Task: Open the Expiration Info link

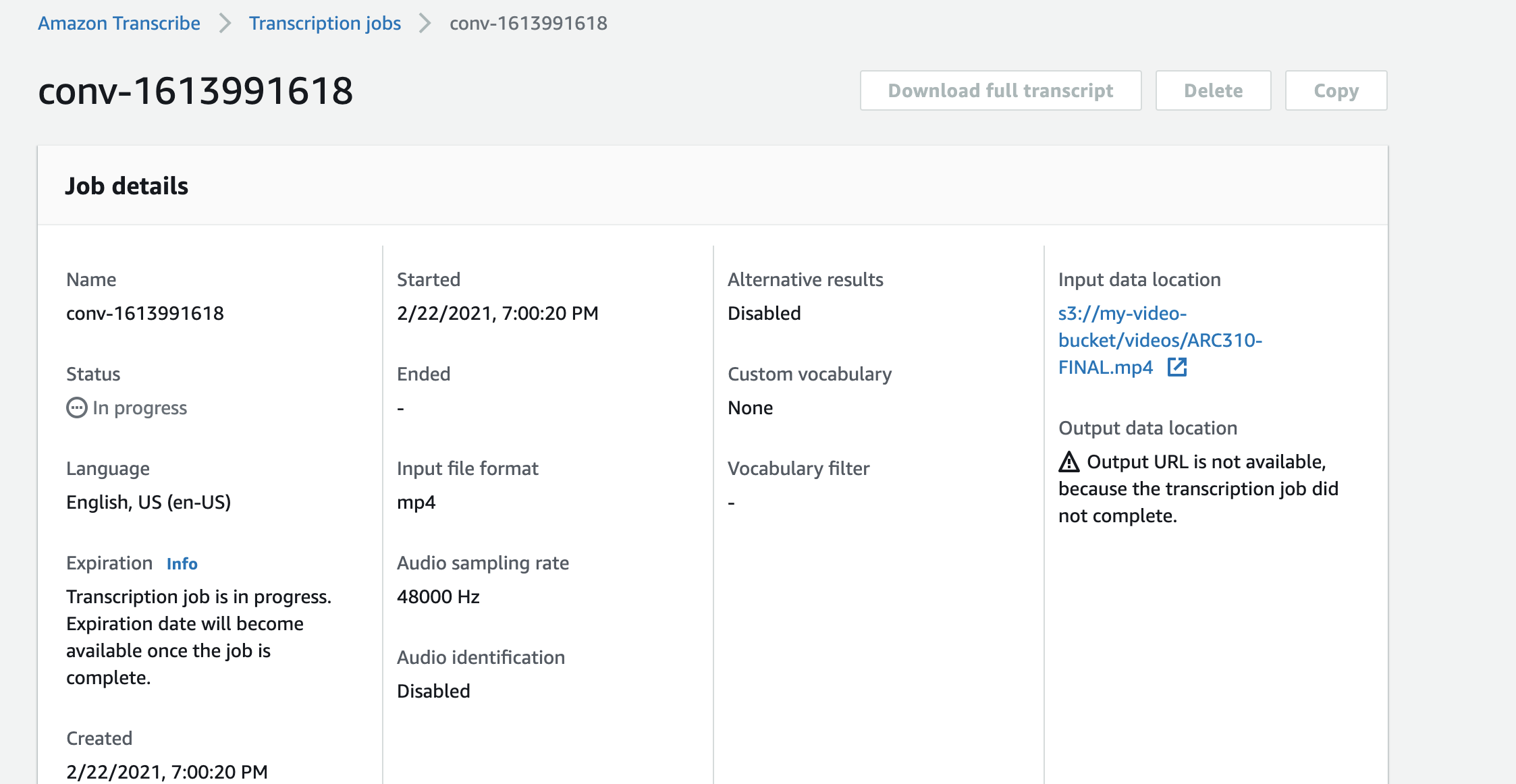Action: point(182,563)
